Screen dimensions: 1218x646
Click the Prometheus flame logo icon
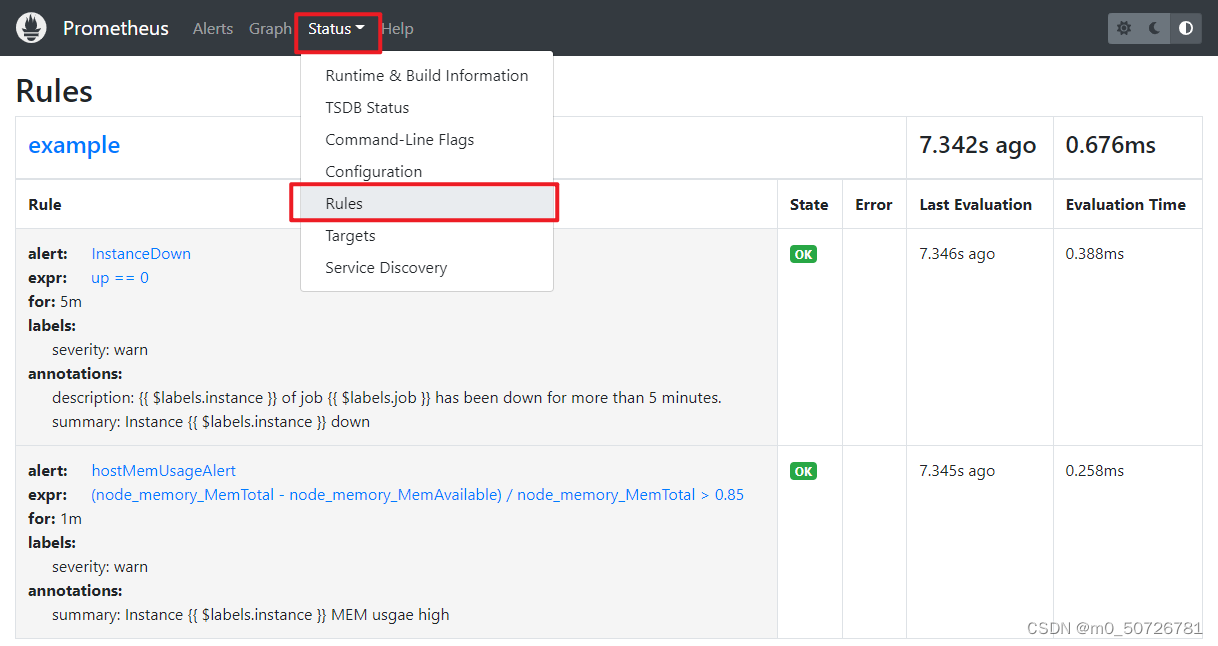pyautogui.click(x=32, y=28)
